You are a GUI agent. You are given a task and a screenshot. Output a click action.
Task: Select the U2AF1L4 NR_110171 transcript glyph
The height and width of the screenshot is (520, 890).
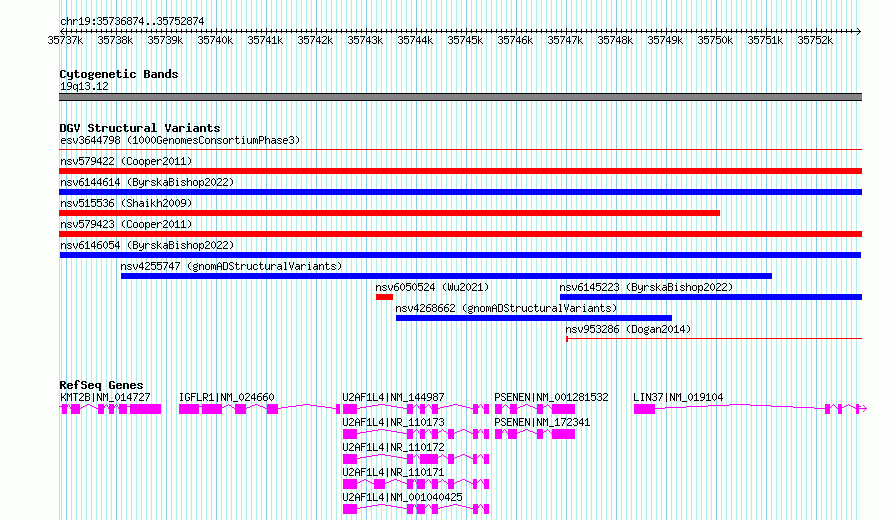pos(416,484)
